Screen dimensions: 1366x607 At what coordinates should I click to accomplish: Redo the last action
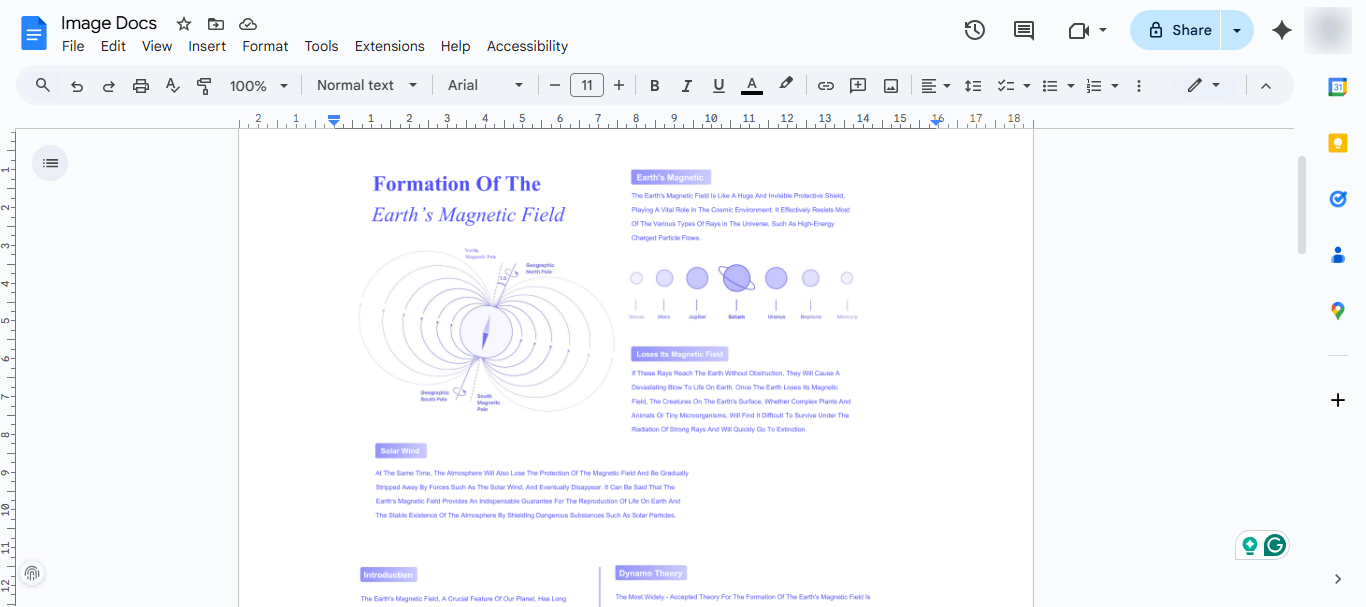pos(109,86)
